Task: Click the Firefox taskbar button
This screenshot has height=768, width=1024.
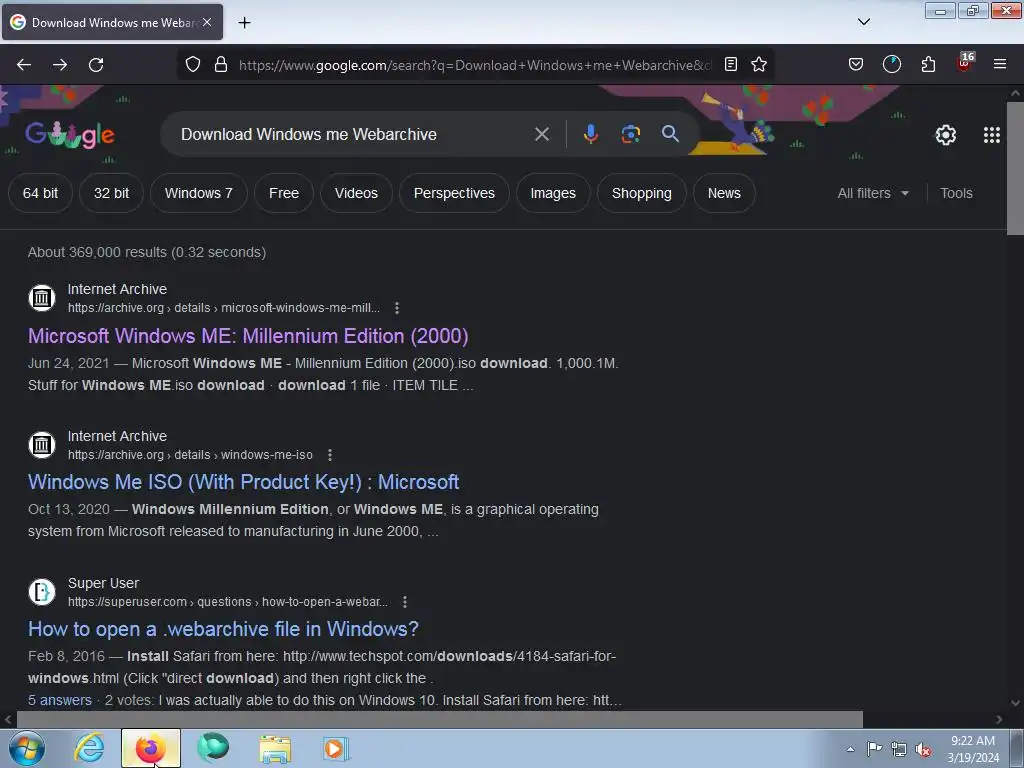Action: pyautogui.click(x=151, y=748)
